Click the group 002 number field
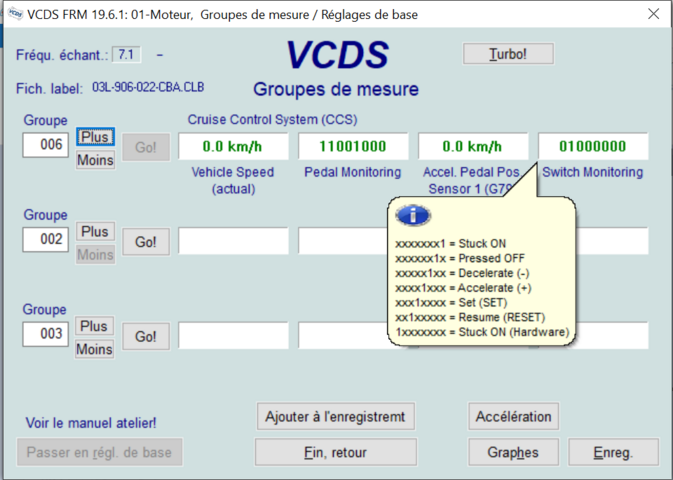 [x=45, y=240]
